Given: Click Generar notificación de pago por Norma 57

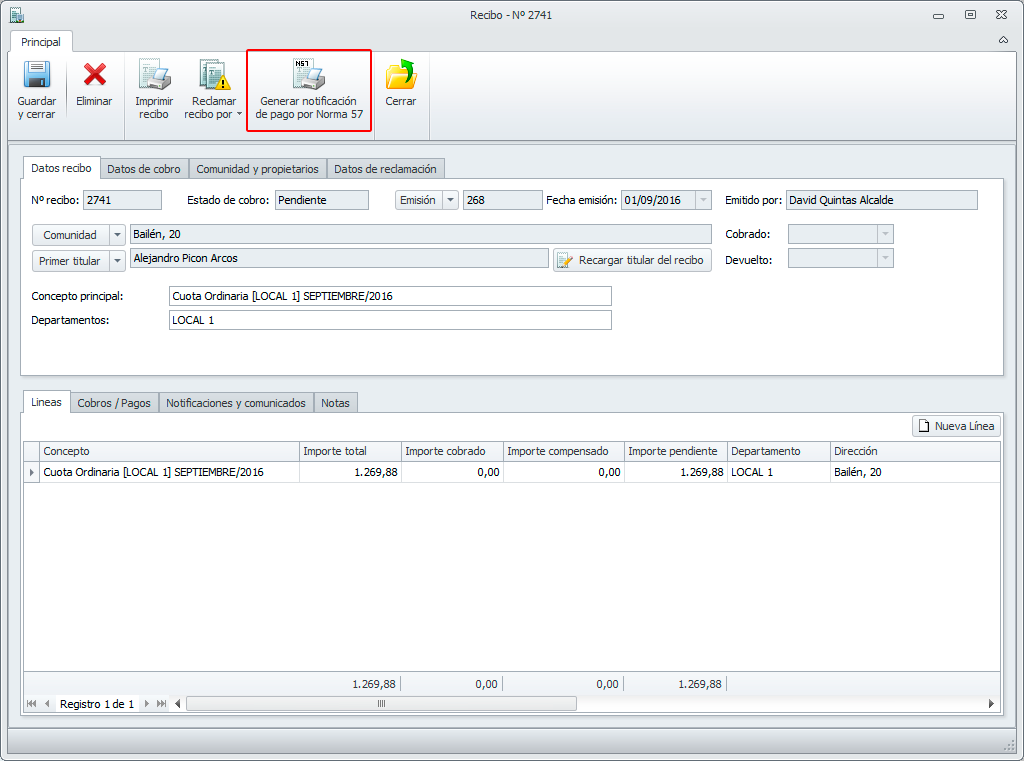Looking at the screenshot, I should click(309, 90).
